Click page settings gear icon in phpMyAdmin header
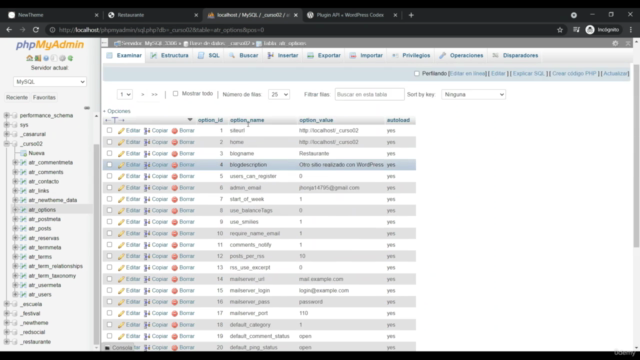640x360 pixels. click(x=615, y=43)
